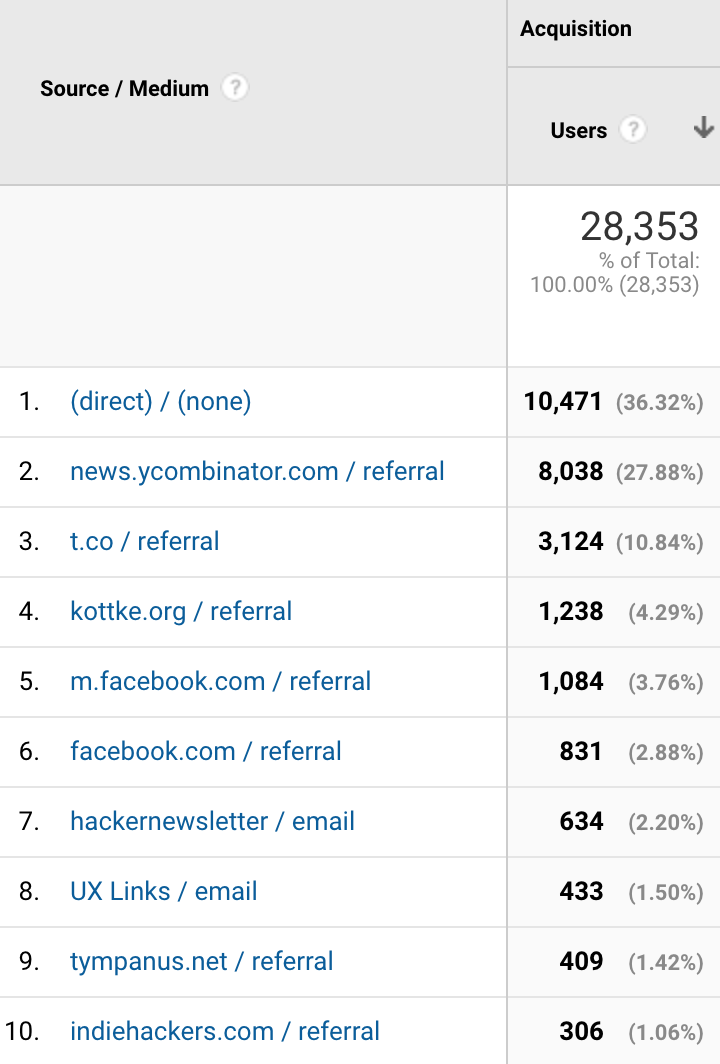Open UX Links / email source
720x1064 pixels.
click(x=164, y=891)
